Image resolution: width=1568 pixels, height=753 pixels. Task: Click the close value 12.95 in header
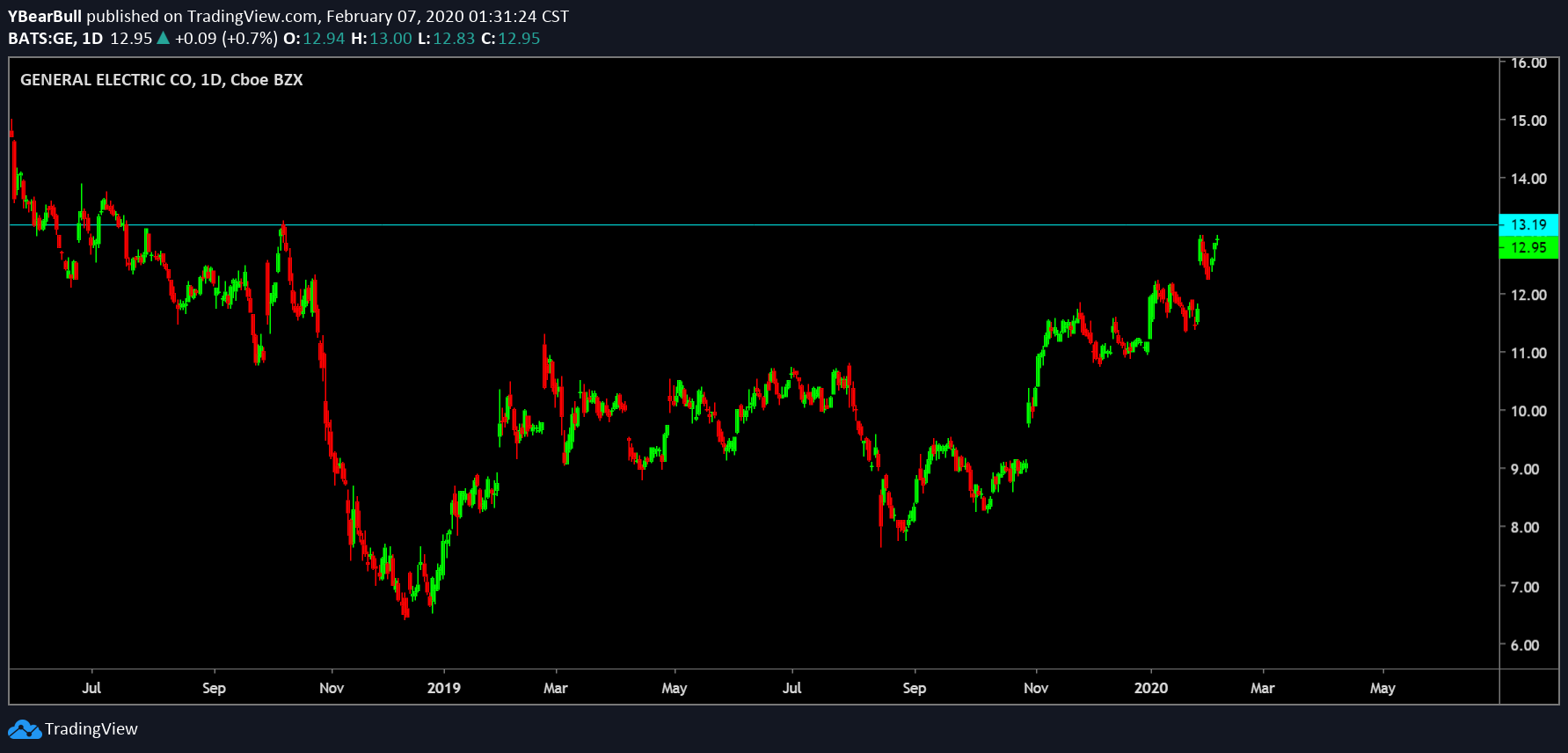pos(519,39)
